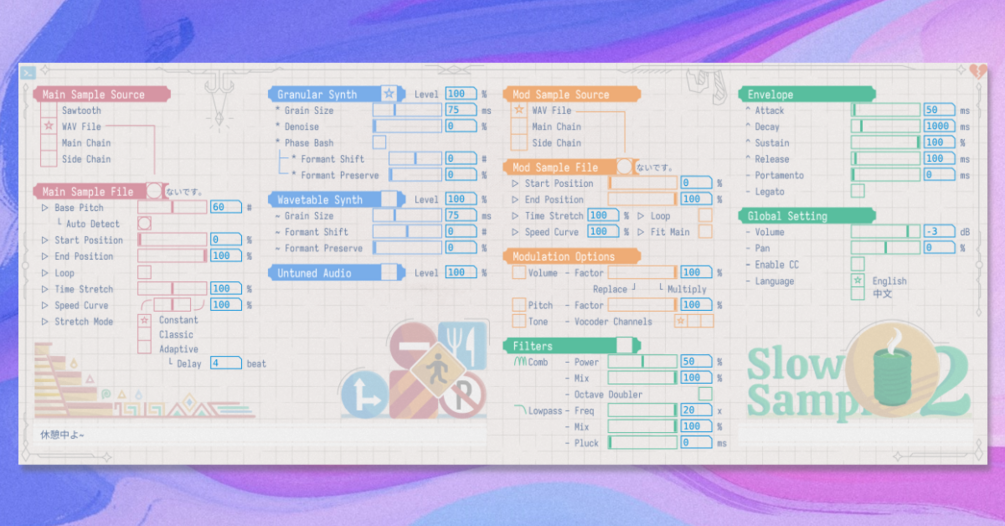Screen dimensions: 1005x526
Task: Expand mod Speed Curve triangle
Action: coord(515,232)
